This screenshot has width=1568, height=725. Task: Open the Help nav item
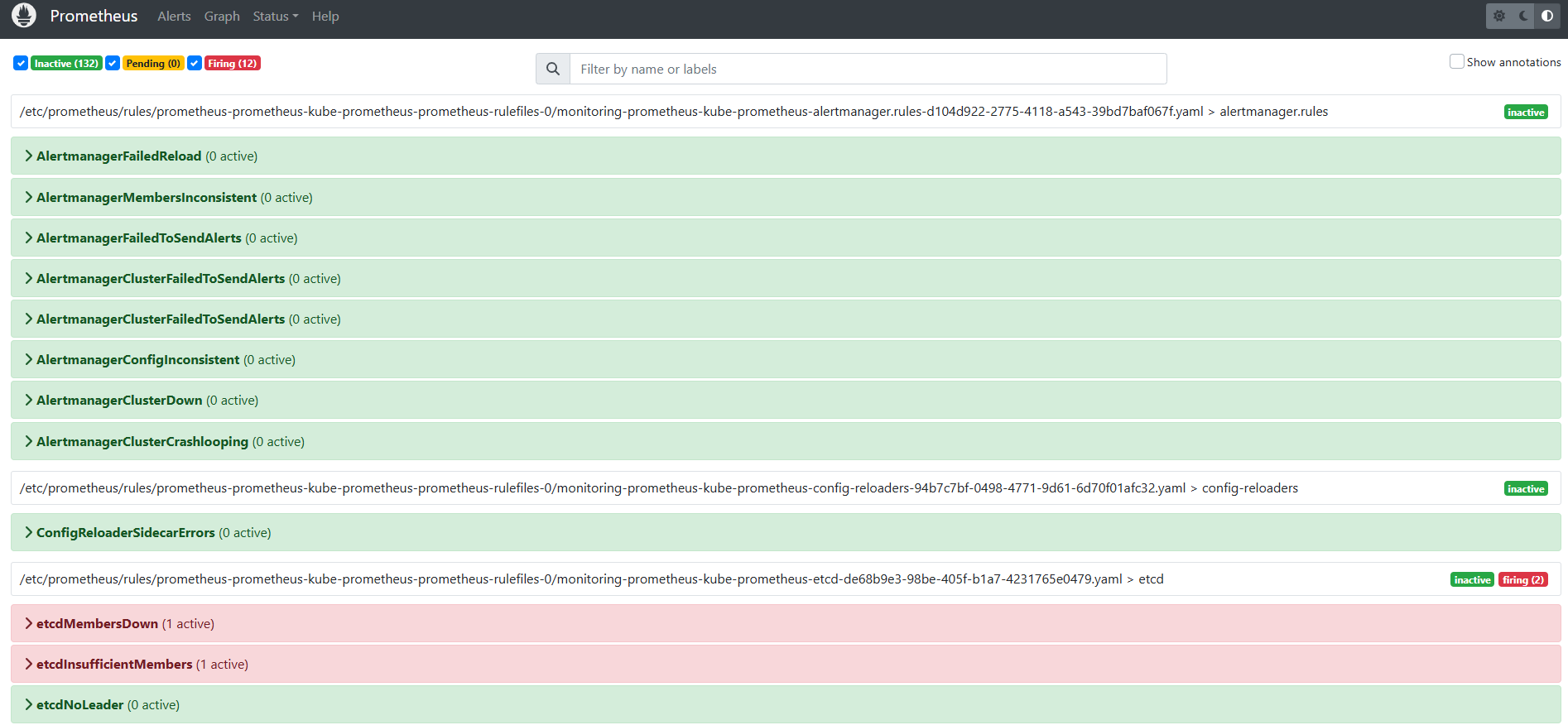(325, 17)
